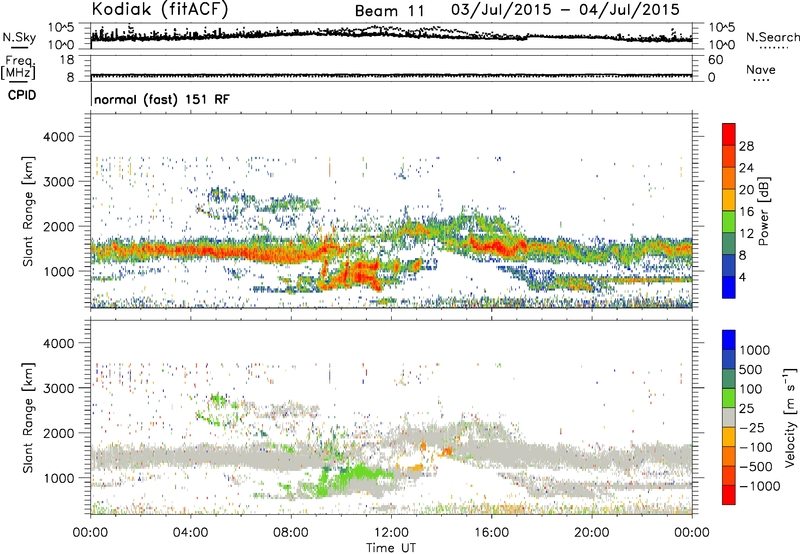The image size is (800, 554).
Task: Select the 'CPID' row label
Action: coord(22,95)
